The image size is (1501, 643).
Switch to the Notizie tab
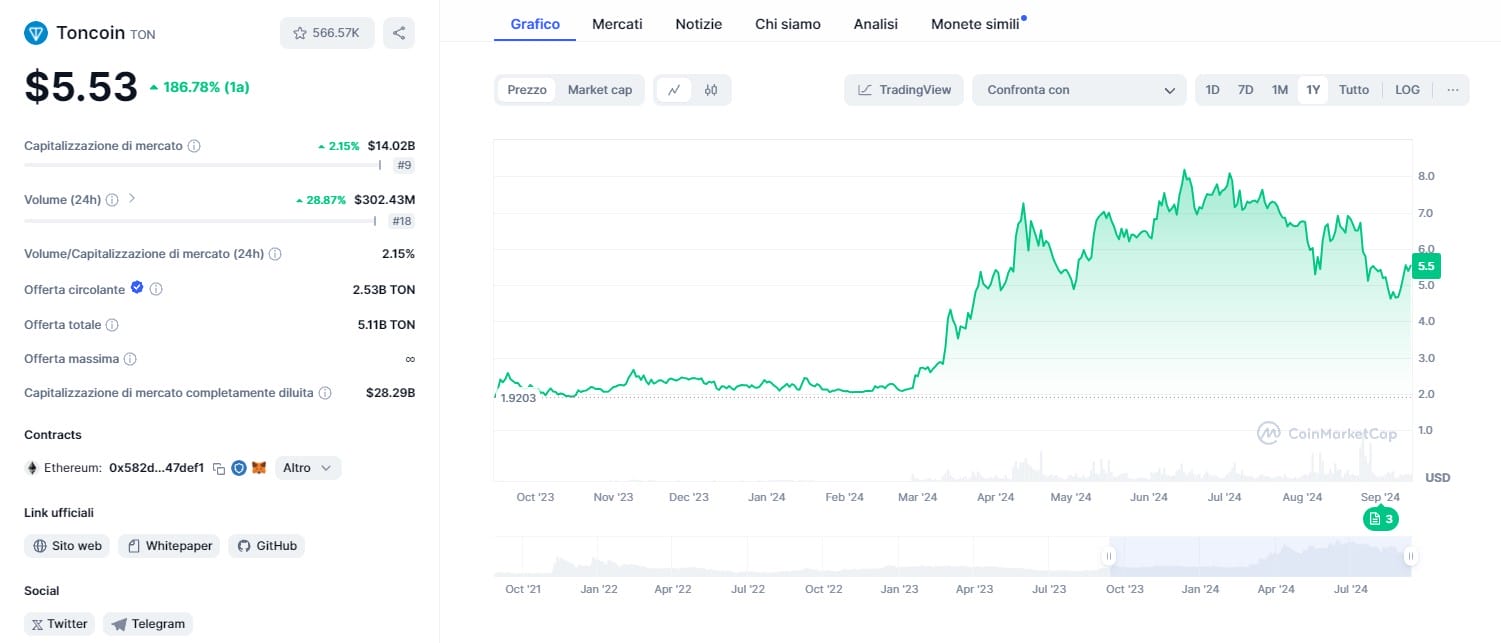coord(698,24)
